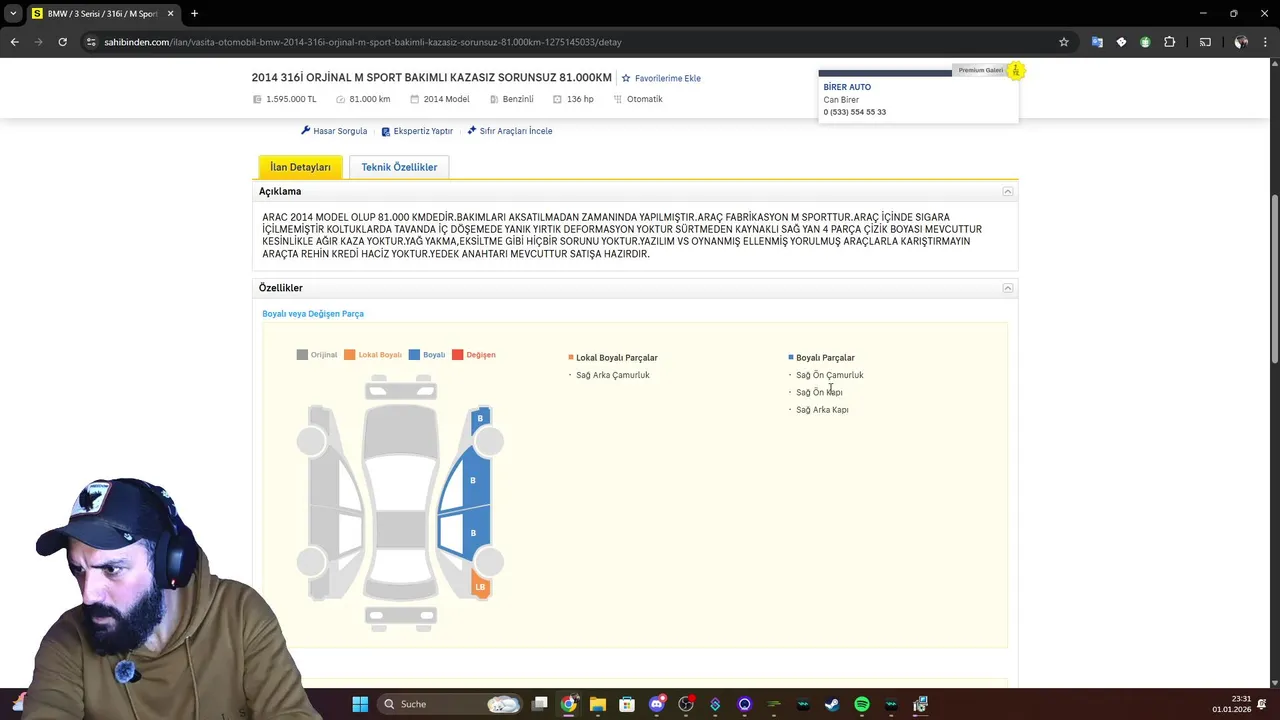Screen dimensions: 1280x720
Task: Open Spotify from the taskbar
Action: pos(862,704)
